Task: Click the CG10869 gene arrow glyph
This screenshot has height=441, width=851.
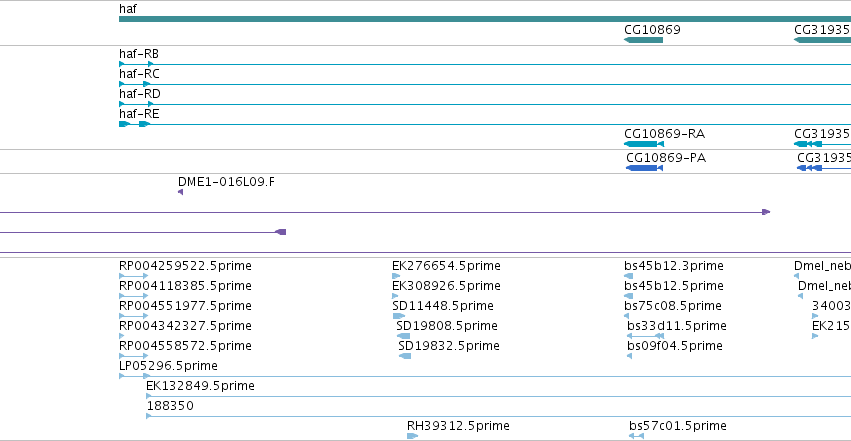Action: [x=643, y=40]
